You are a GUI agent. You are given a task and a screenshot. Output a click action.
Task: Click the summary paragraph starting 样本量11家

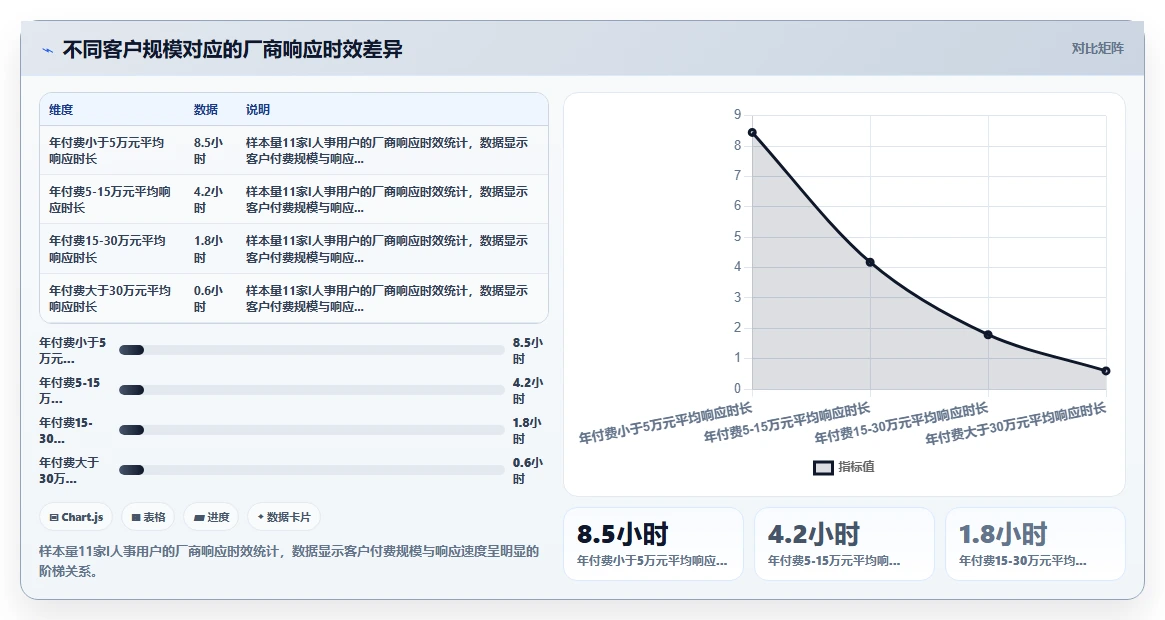289,561
